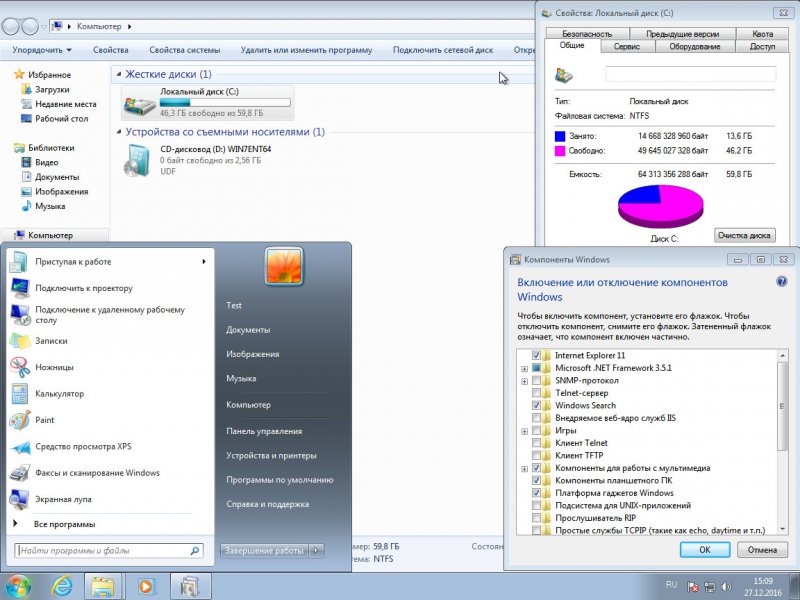Screen dimensions: 800x600
Task: Uncheck the Internet Explorer 11 component
Action: coord(536,355)
